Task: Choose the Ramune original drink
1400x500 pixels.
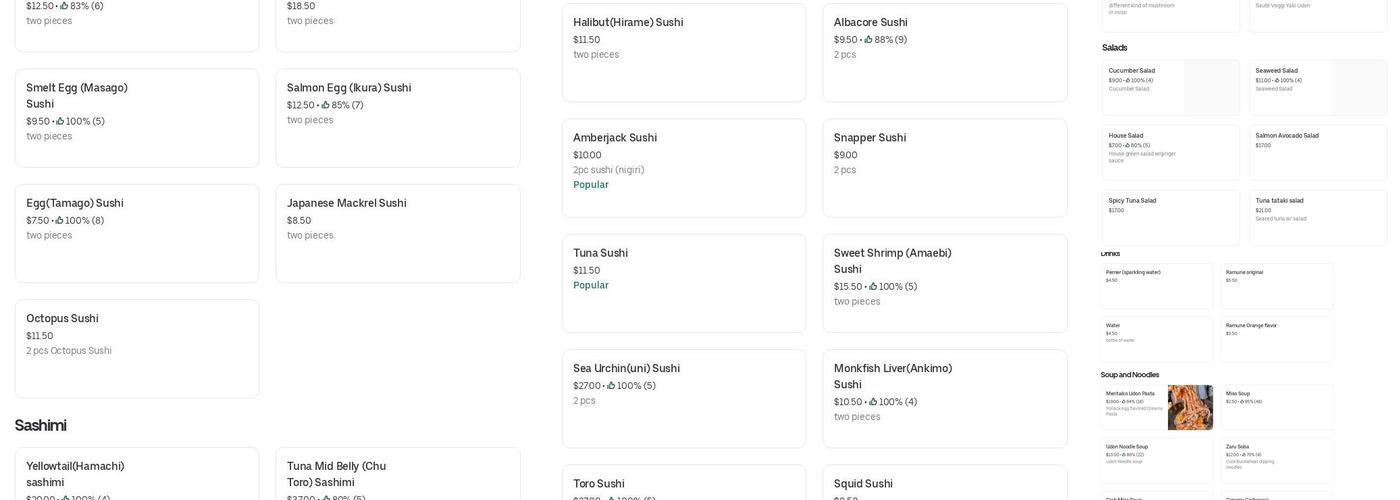Action: coord(1276,286)
